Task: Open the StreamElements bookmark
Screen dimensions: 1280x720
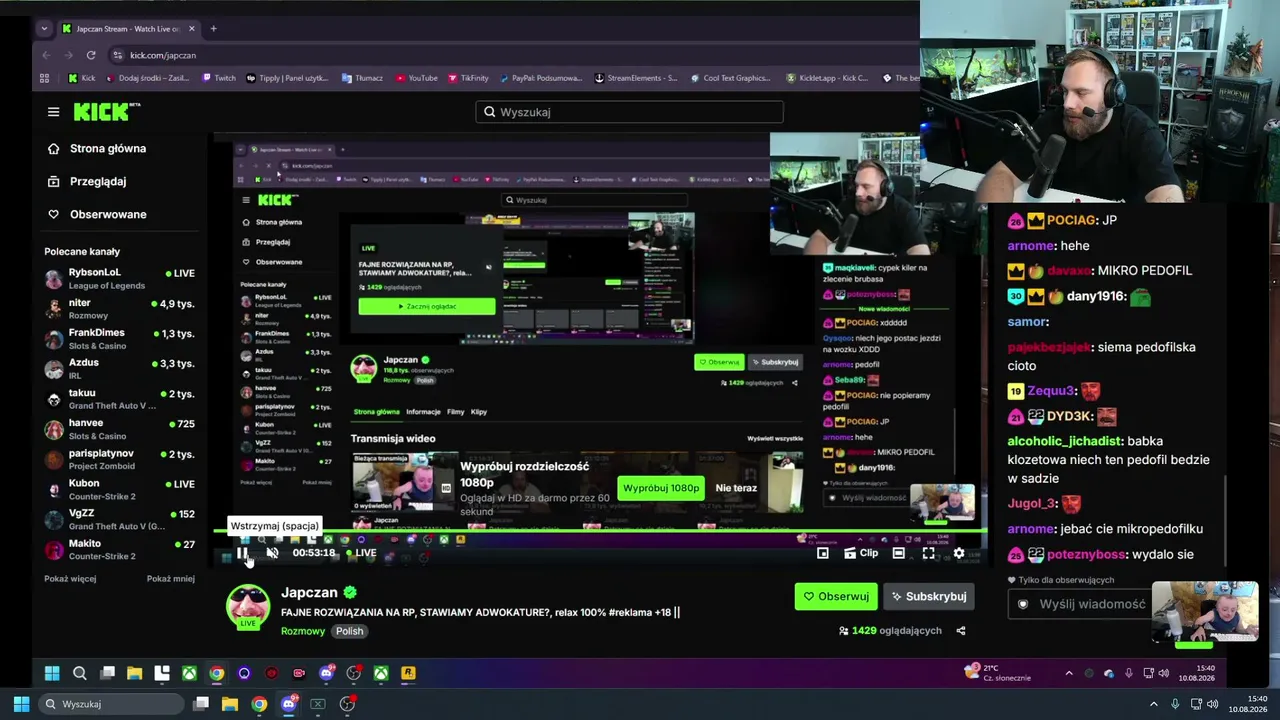Action: [636, 78]
